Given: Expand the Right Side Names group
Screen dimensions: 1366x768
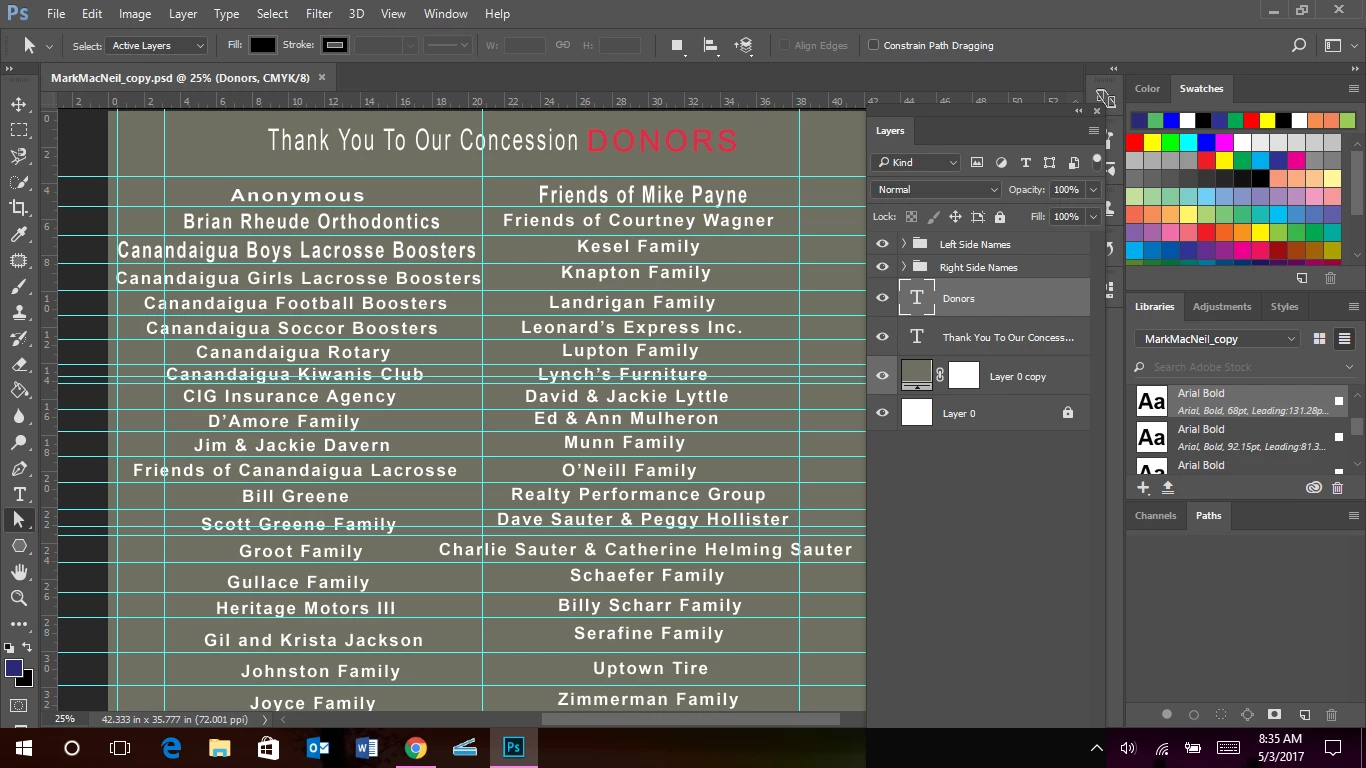Looking at the screenshot, I should tap(903, 267).
